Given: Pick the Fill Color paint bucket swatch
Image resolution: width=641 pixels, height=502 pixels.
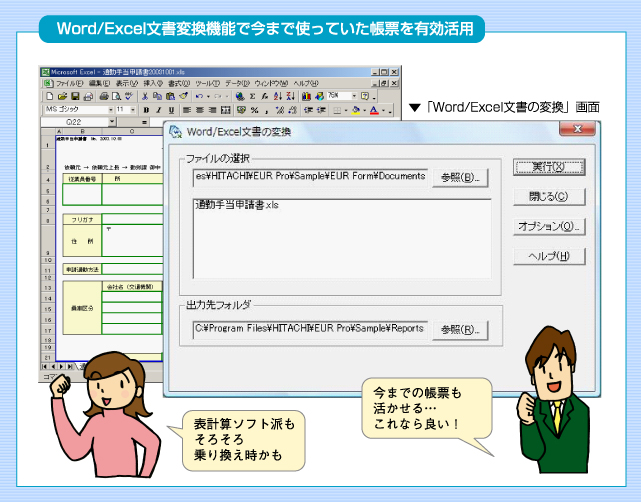Looking at the screenshot, I should coord(356,110).
